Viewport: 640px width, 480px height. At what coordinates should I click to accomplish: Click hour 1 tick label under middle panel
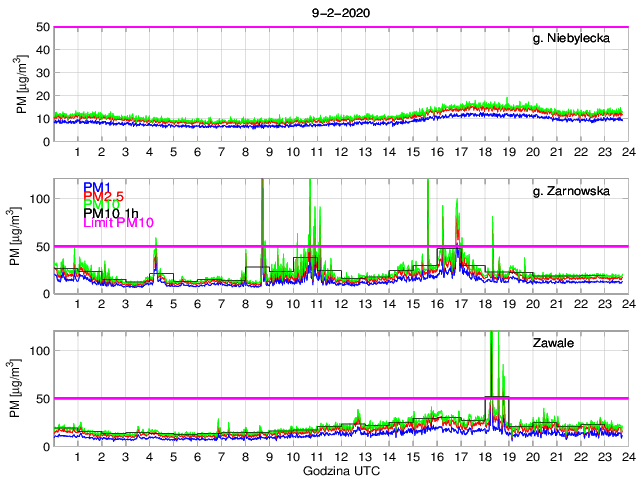point(77,303)
